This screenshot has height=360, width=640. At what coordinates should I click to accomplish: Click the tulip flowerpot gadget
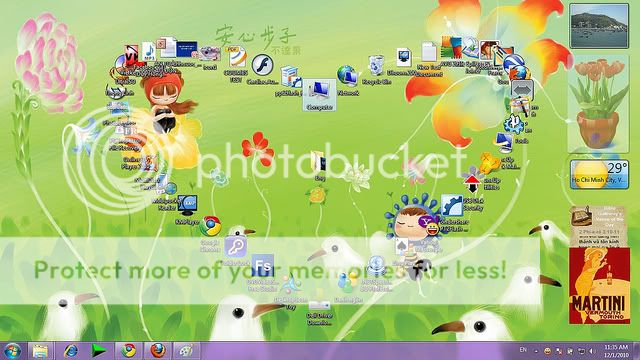tap(599, 104)
